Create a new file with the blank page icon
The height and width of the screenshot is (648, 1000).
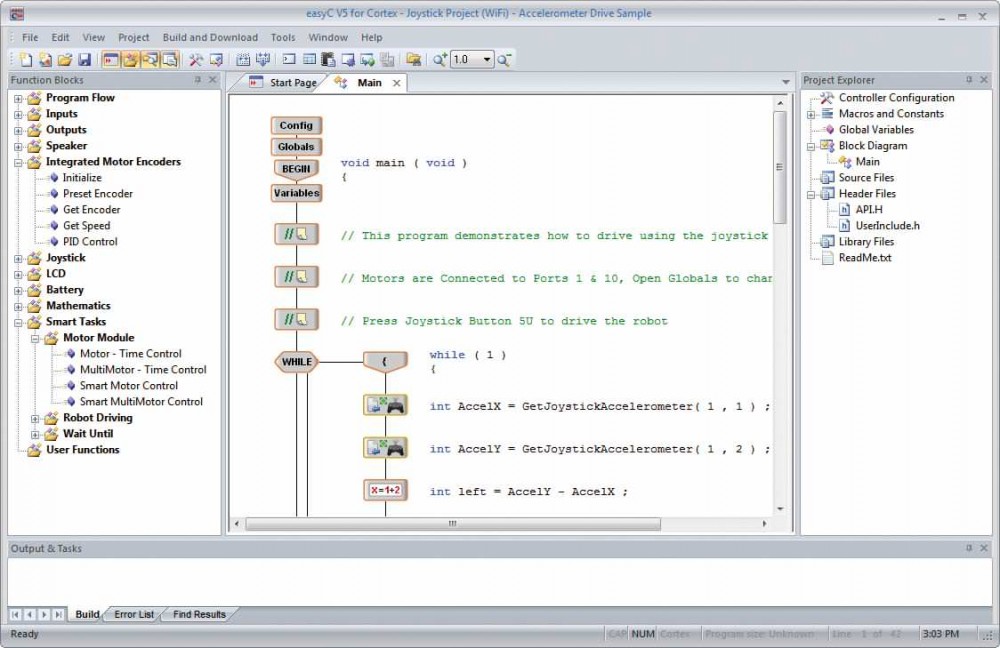[26, 60]
